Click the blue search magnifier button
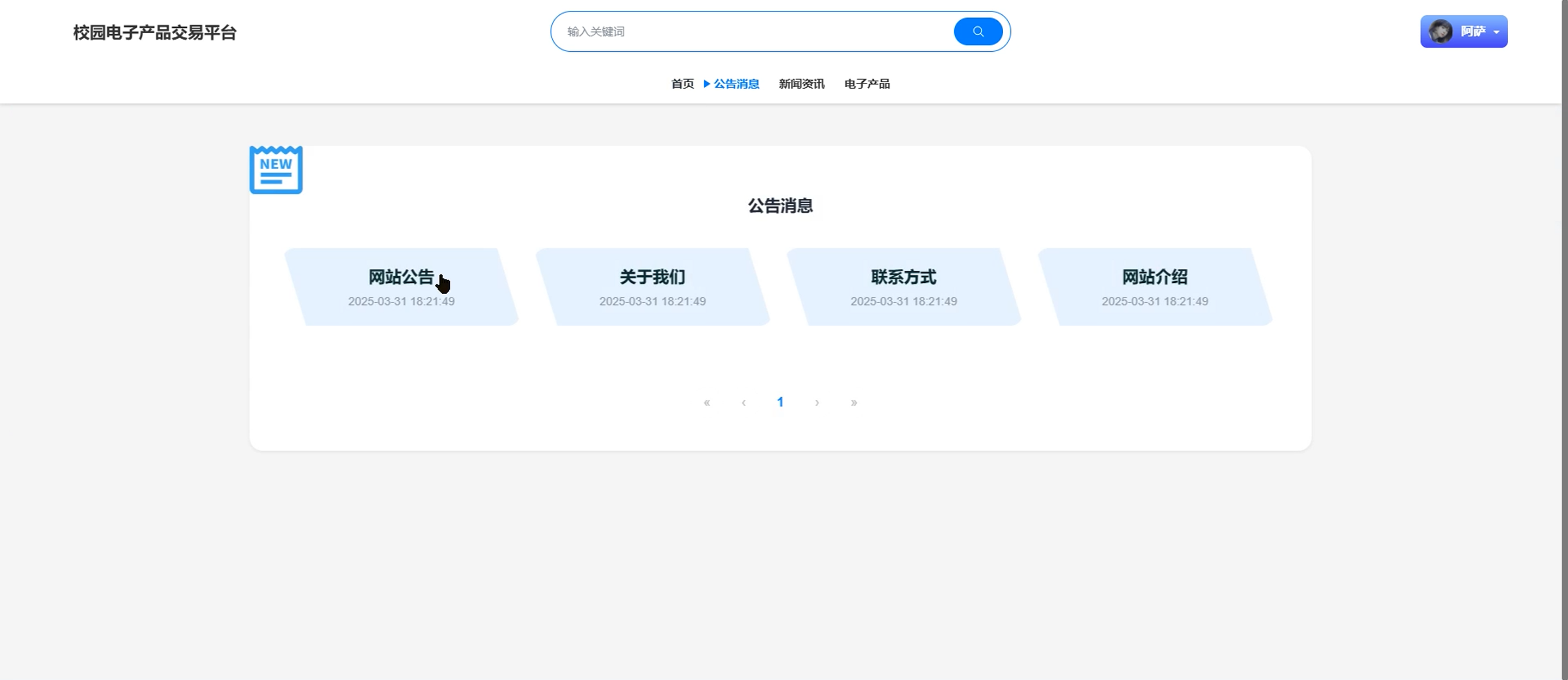The image size is (1568, 680). click(x=978, y=32)
